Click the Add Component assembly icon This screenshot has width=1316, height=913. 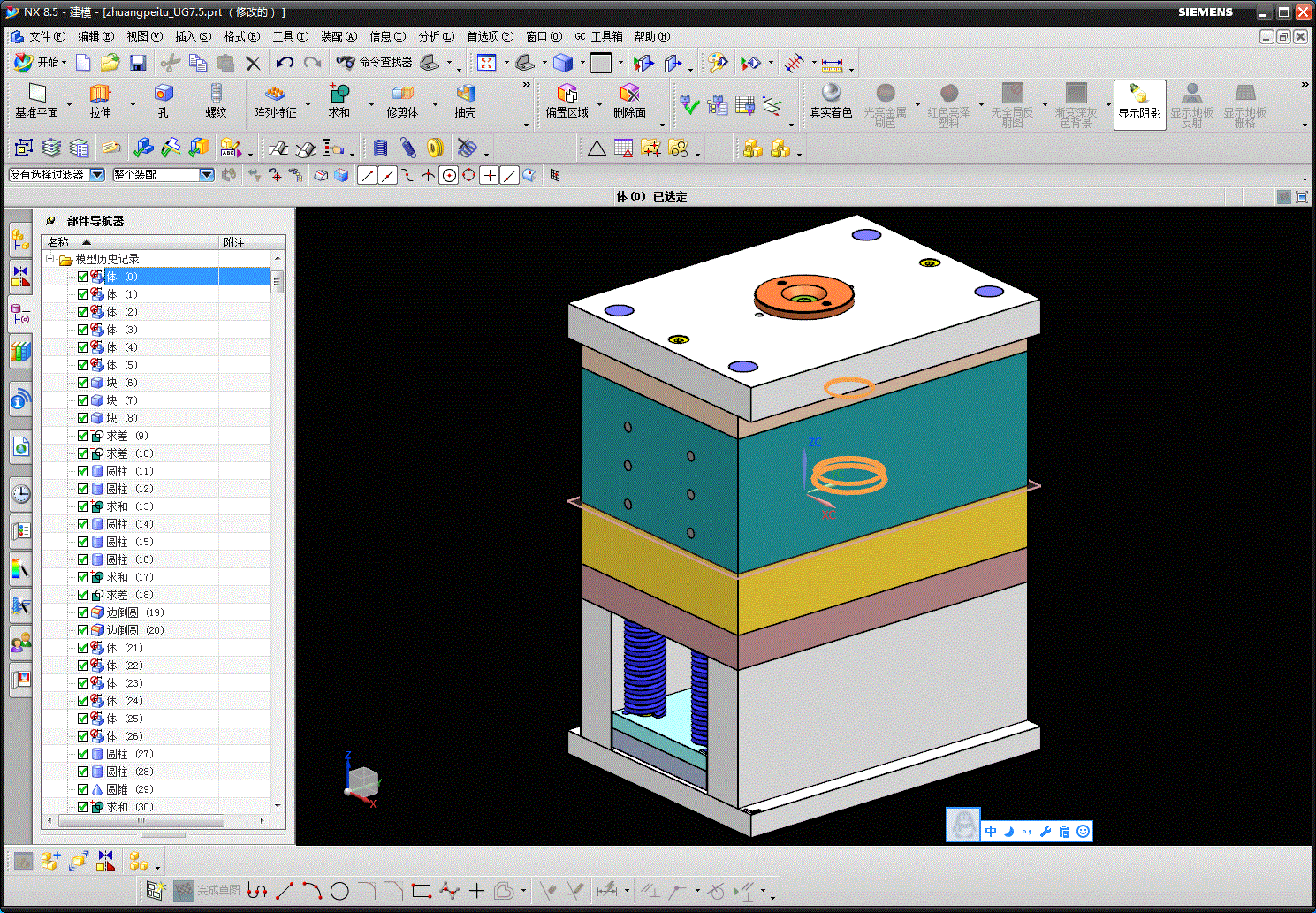51,860
